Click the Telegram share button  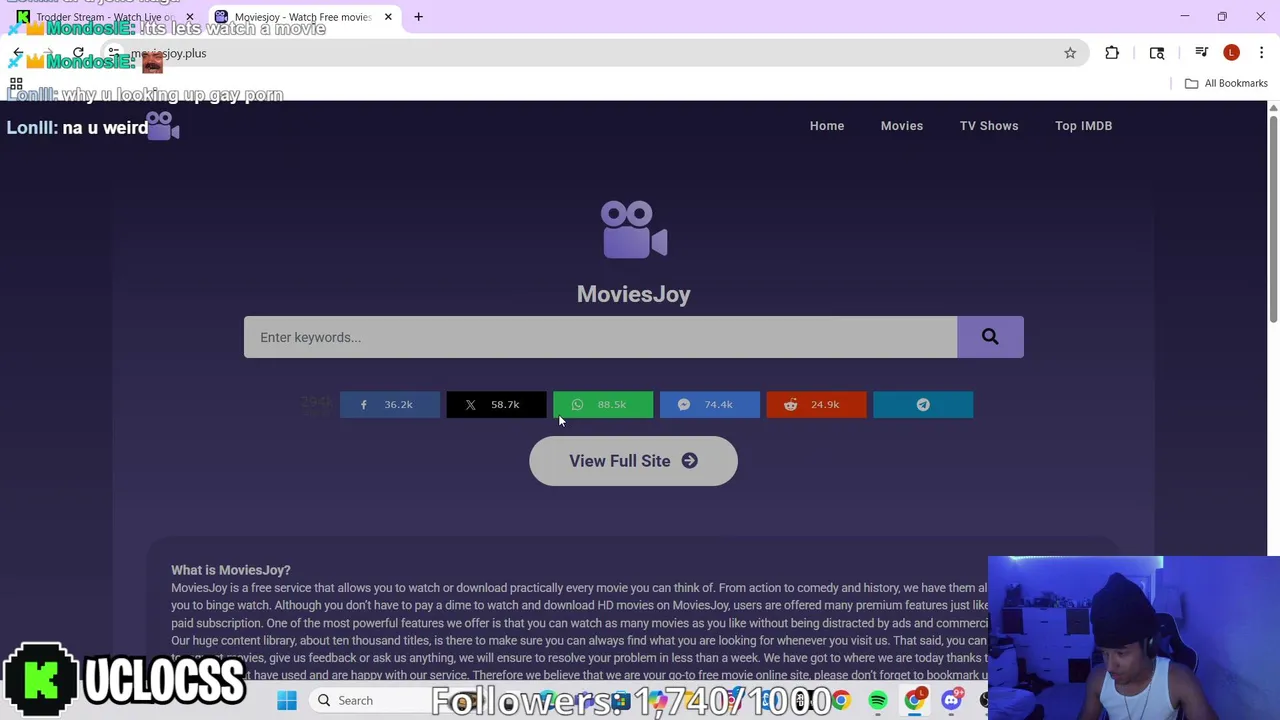tap(923, 404)
